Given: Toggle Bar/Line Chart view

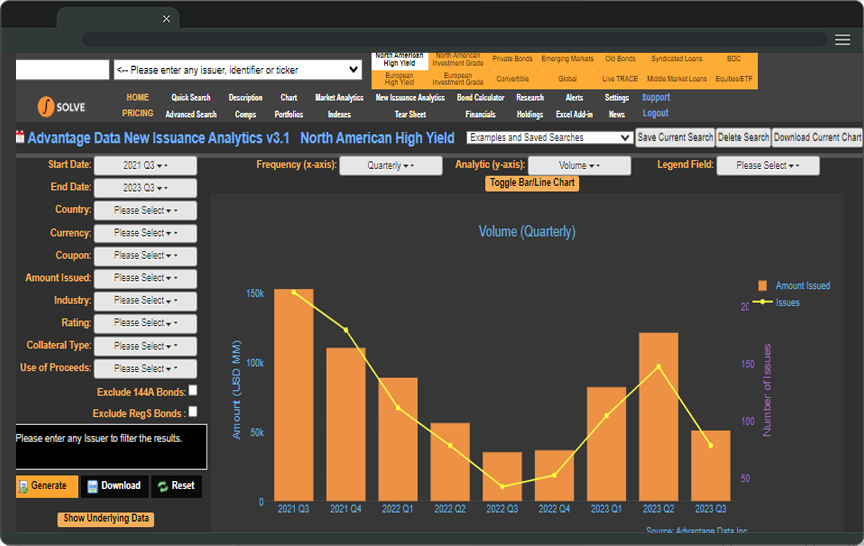Looking at the screenshot, I should (x=532, y=183).
